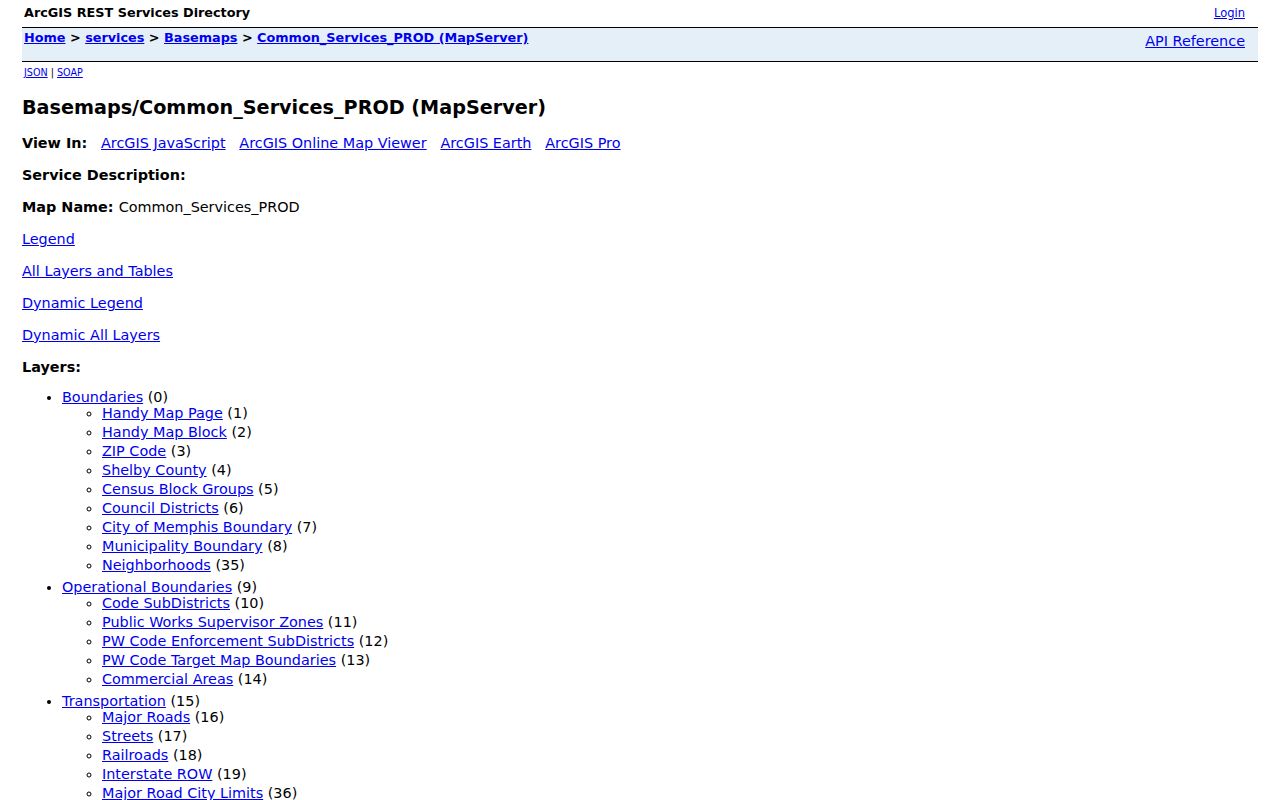This screenshot has width=1280, height=800.
Task: Open Dynamic All Layers link
Action: click(x=91, y=335)
